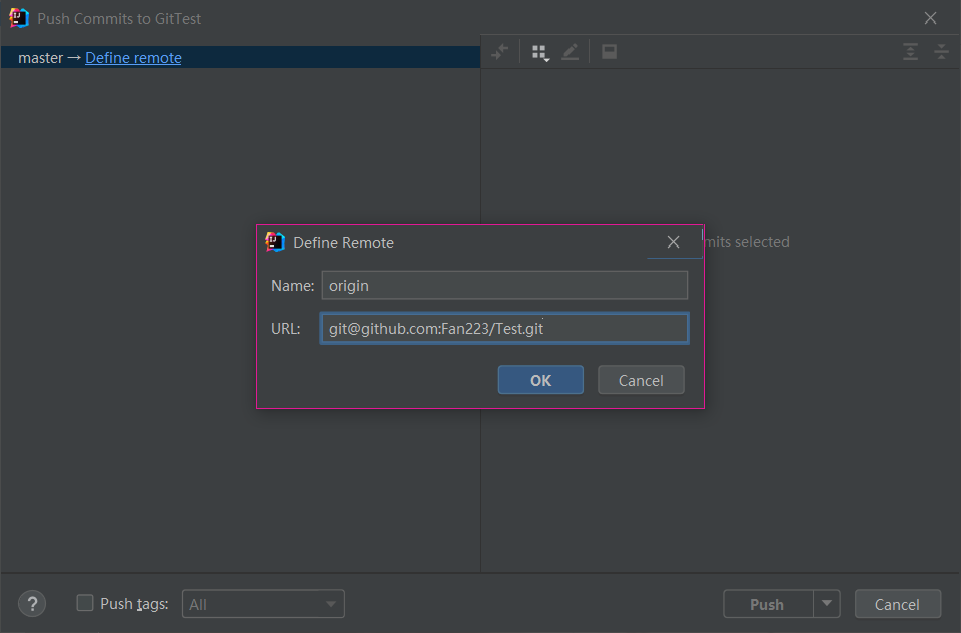Click the edit source pencil icon
Screen dimensions: 961x633
[570, 52]
